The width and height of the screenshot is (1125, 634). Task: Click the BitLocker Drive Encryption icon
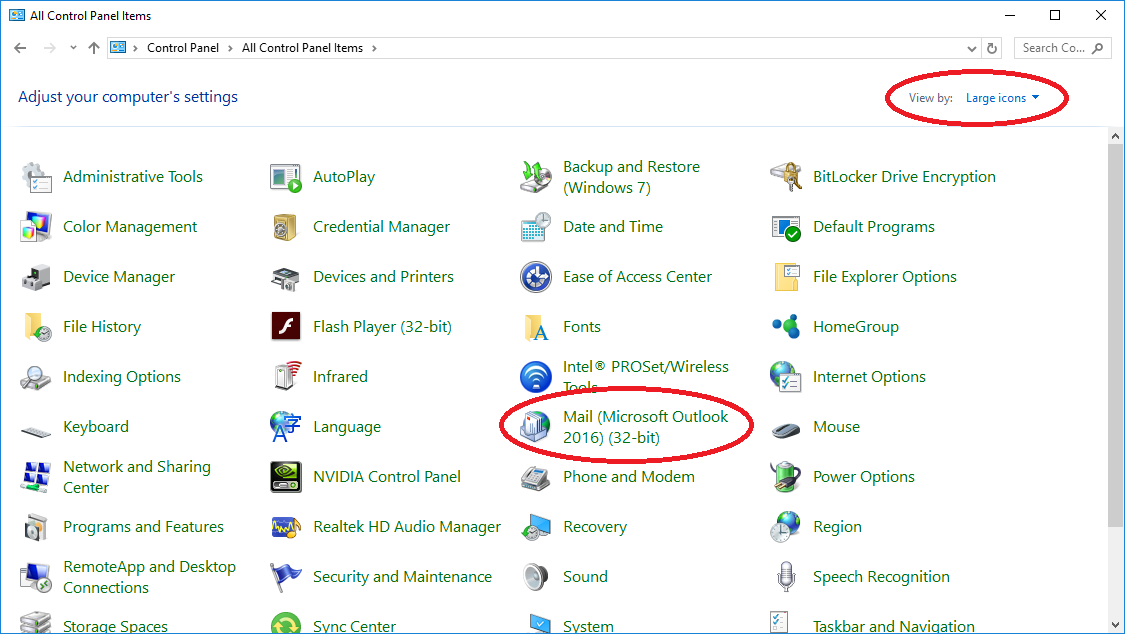coord(786,177)
